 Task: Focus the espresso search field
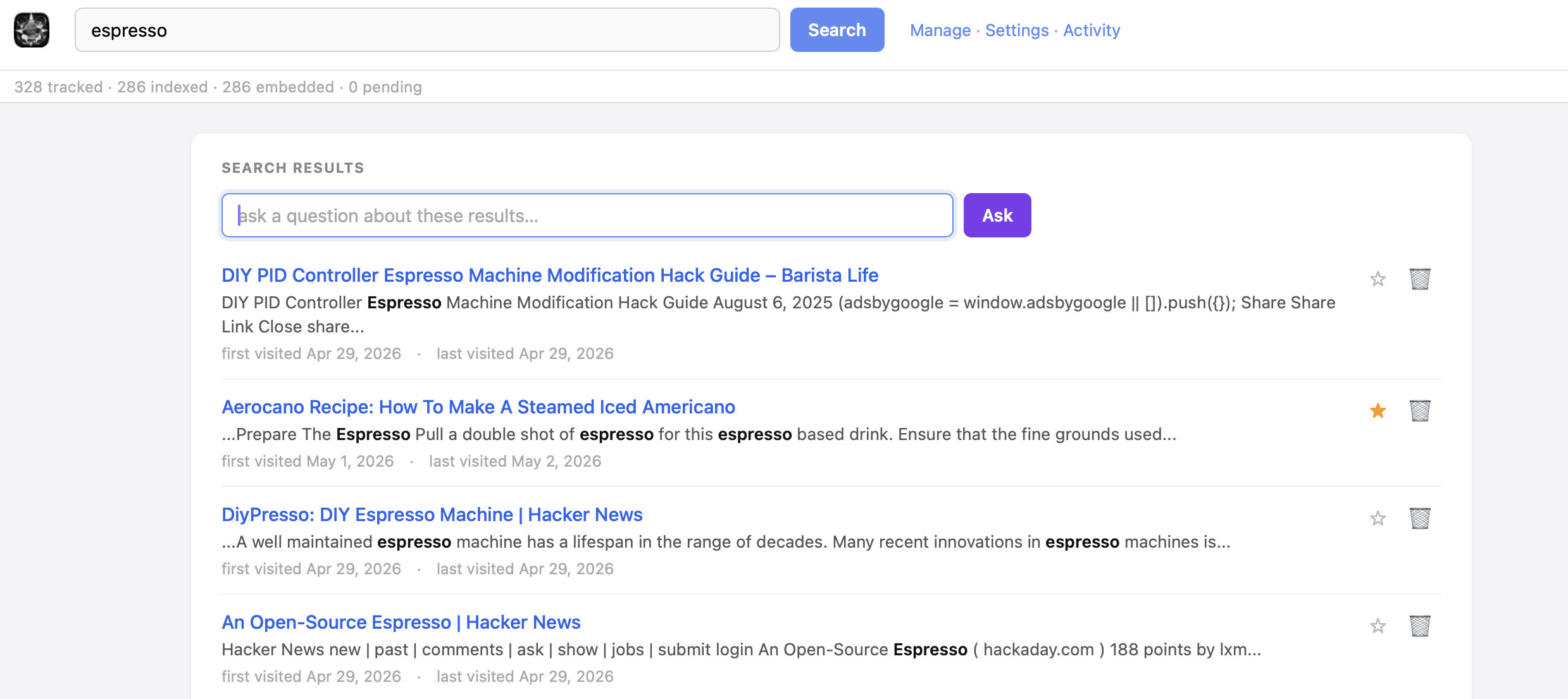click(427, 30)
